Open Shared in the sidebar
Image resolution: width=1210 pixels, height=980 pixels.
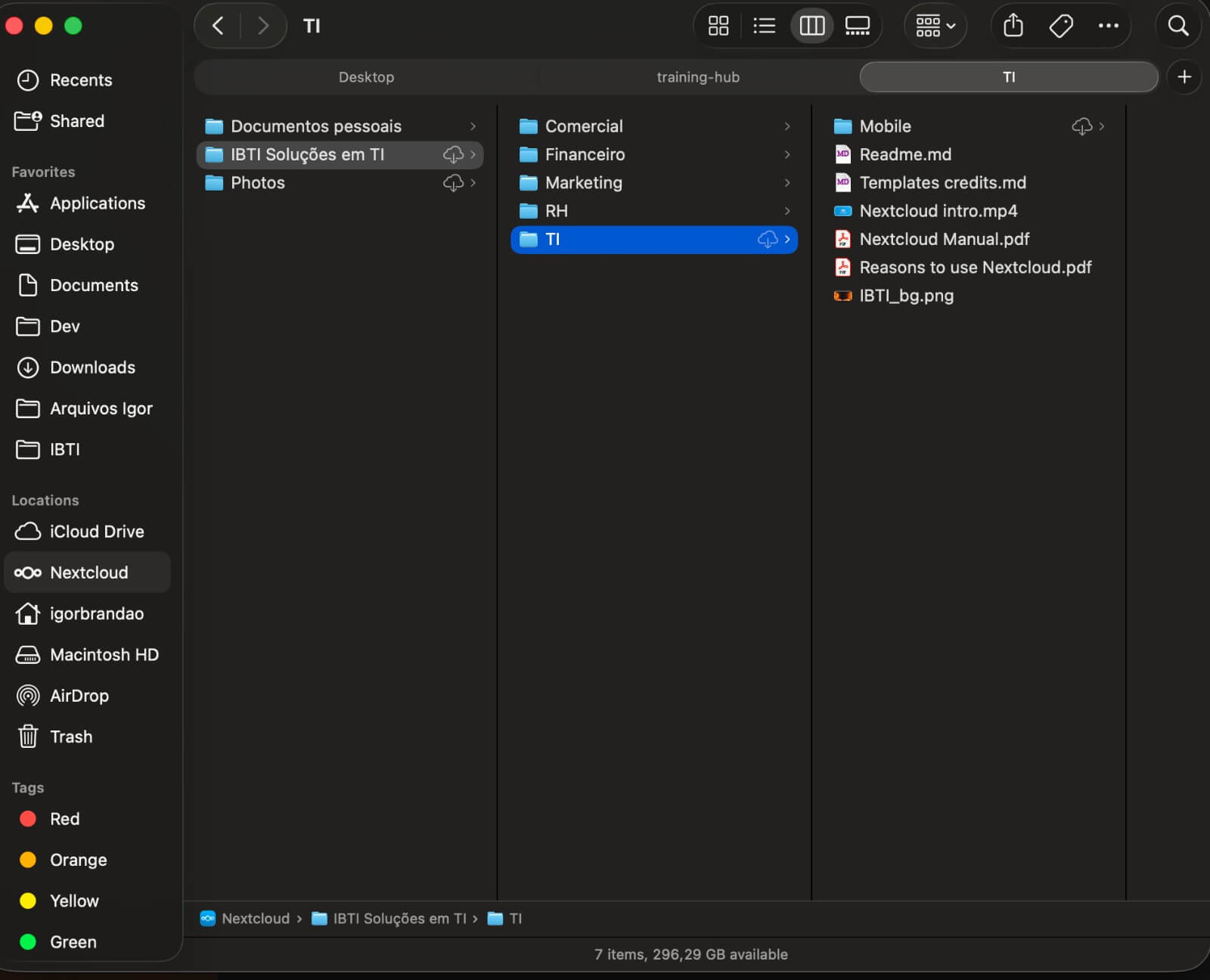point(87,121)
